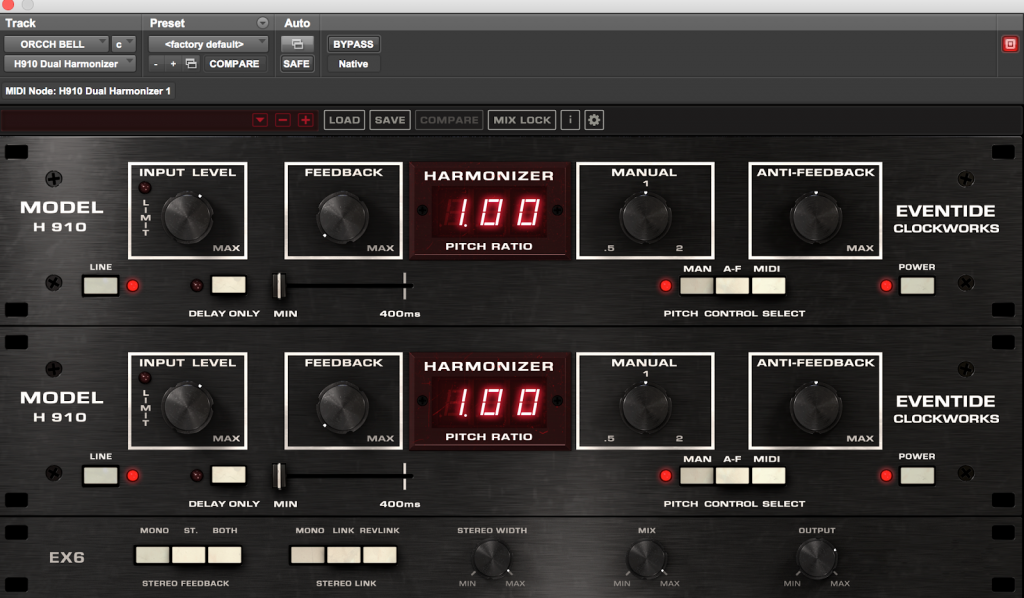Toggle the upper unit's Delay Only button
Screen dimensions: 1024x598
pyautogui.click(x=229, y=285)
